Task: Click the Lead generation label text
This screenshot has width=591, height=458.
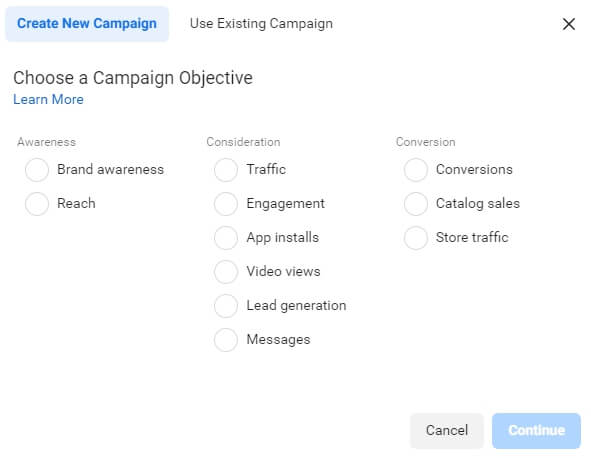Action: [296, 306]
